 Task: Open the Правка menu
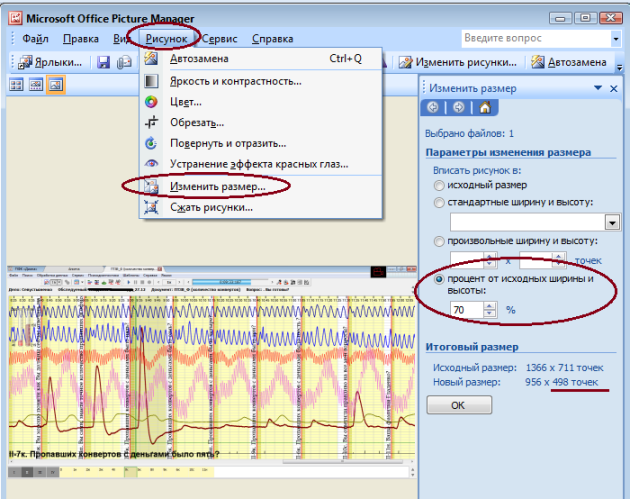point(81,39)
